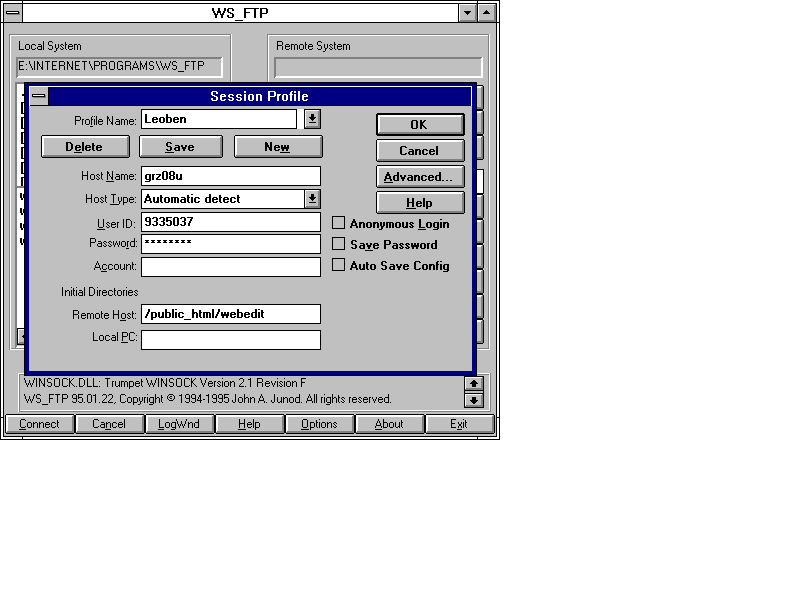Minimize the WS_FTP main window

coord(467,13)
